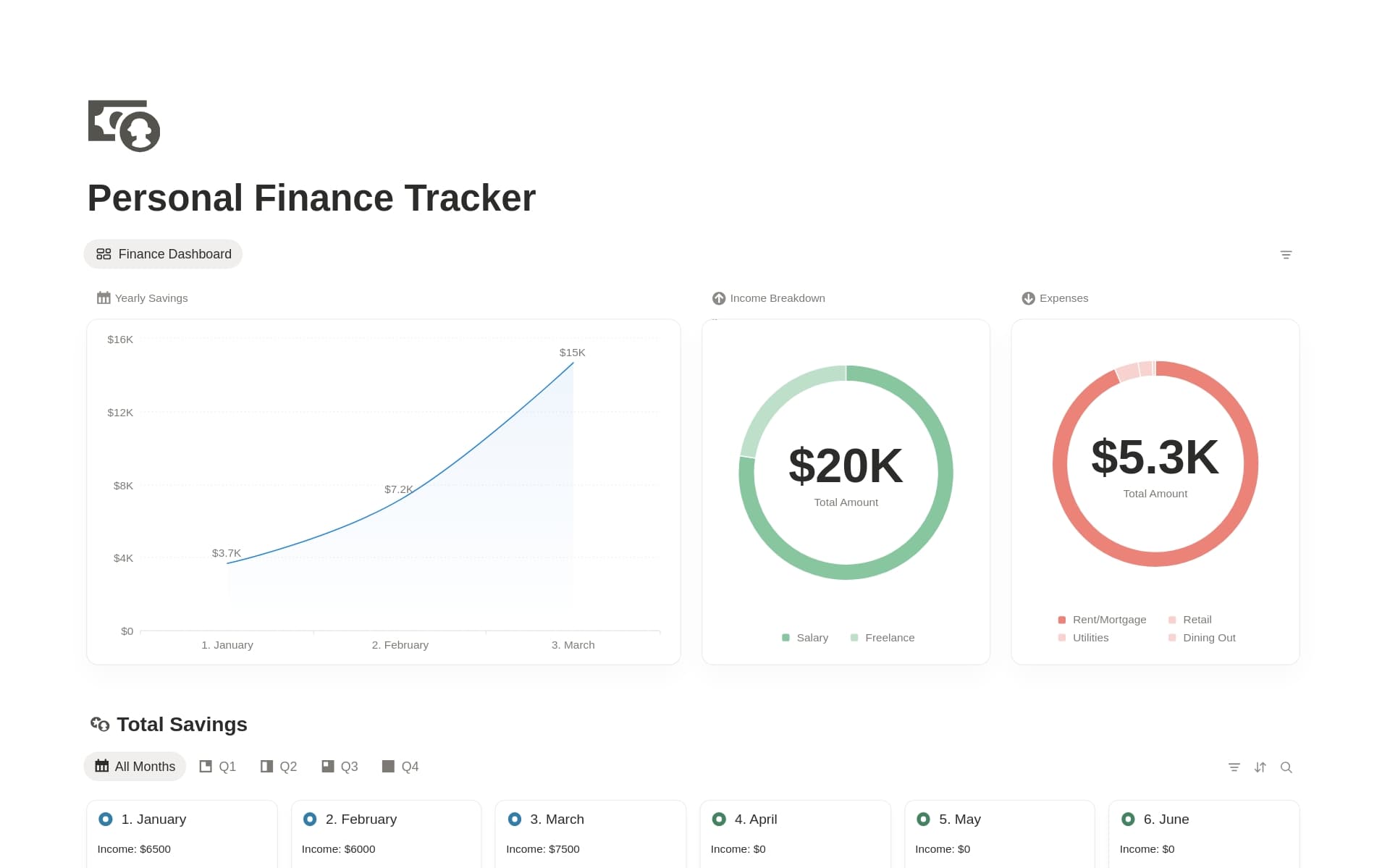Image resolution: width=1390 pixels, height=868 pixels.
Task: Open the 4. April card
Action: (755, 819)
